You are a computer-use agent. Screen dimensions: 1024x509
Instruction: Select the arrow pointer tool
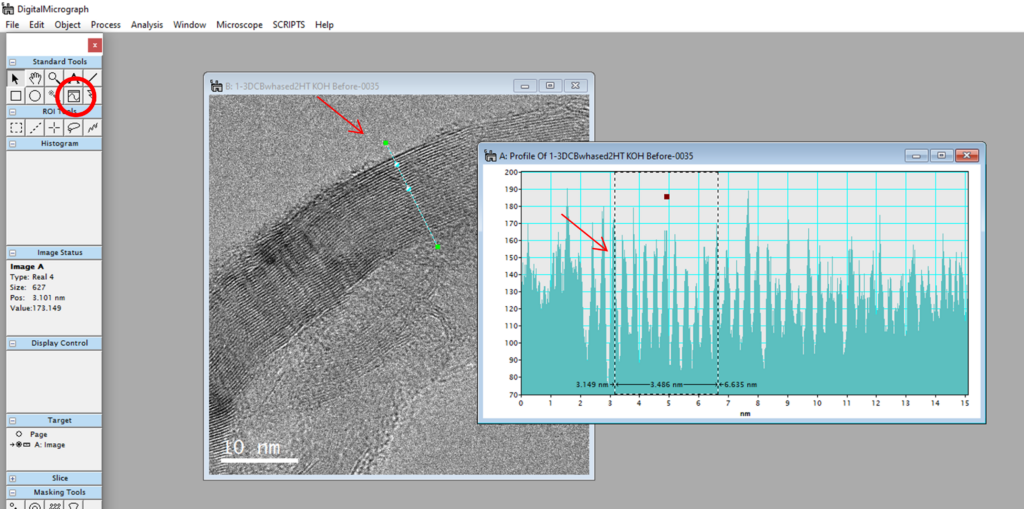pos(16,78)
